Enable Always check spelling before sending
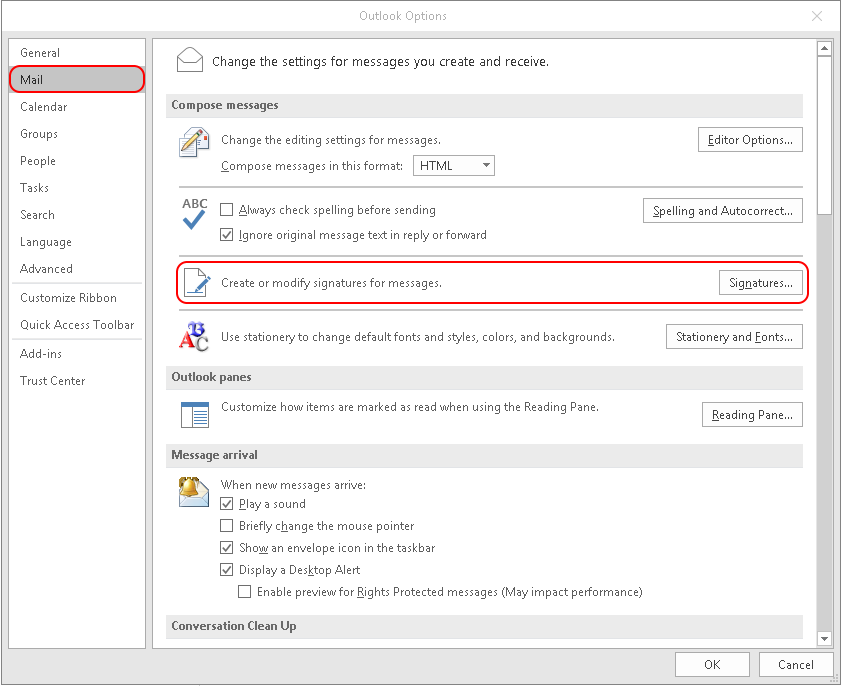Screen dimensions: 842x686 (227, 210)
